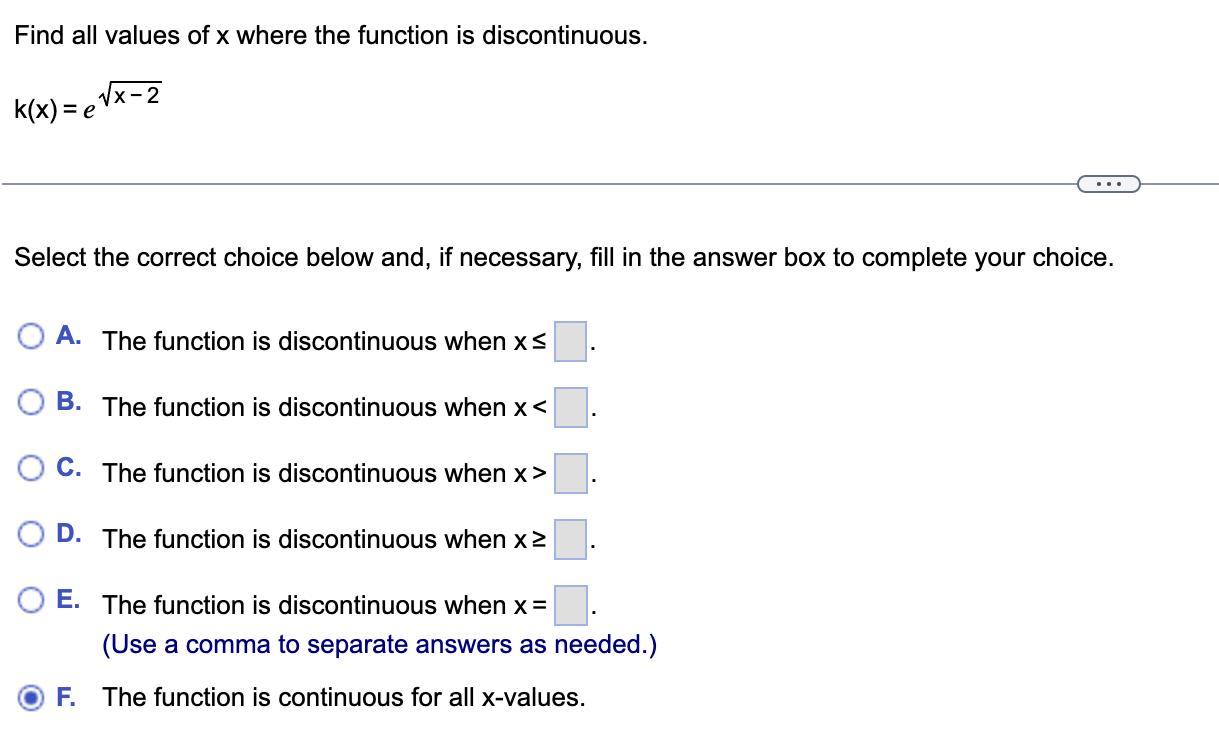The width and height of the screenshot is (1219, 752).
Task: Select radio button for choice D
Action: click(32, 532)
